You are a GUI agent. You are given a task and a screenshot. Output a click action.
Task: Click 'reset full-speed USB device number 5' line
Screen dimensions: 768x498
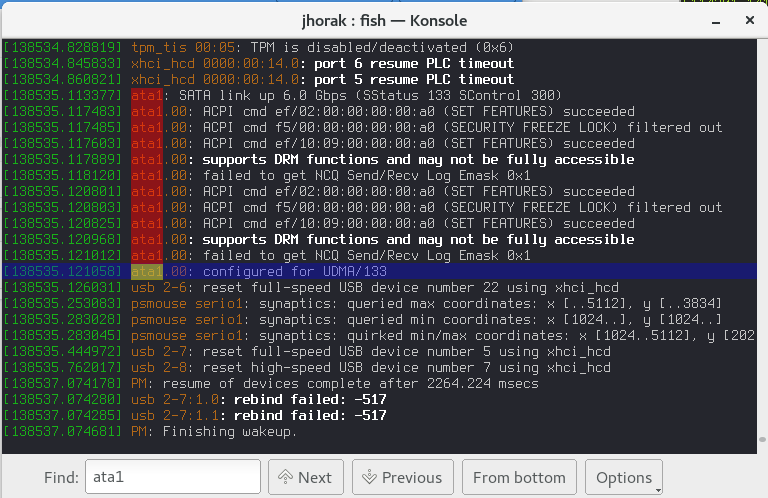[307, 352]
